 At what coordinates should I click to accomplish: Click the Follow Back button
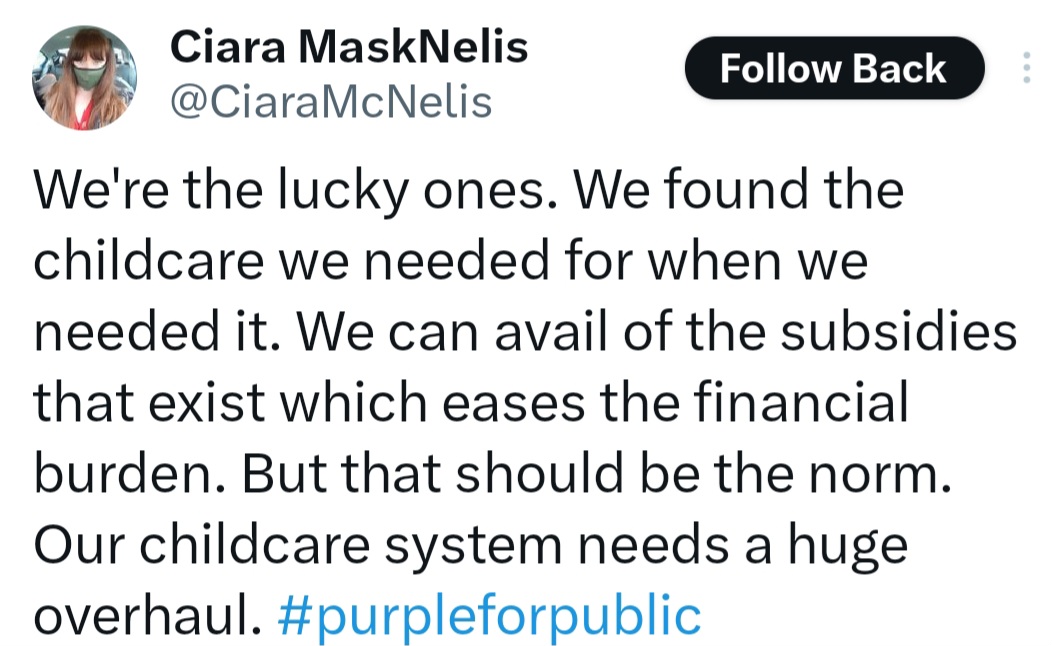click(834, 68)
